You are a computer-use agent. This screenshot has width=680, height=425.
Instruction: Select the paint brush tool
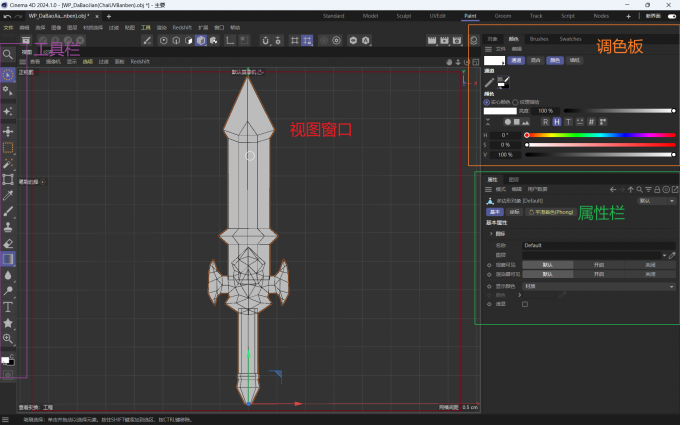coord(8,211)
